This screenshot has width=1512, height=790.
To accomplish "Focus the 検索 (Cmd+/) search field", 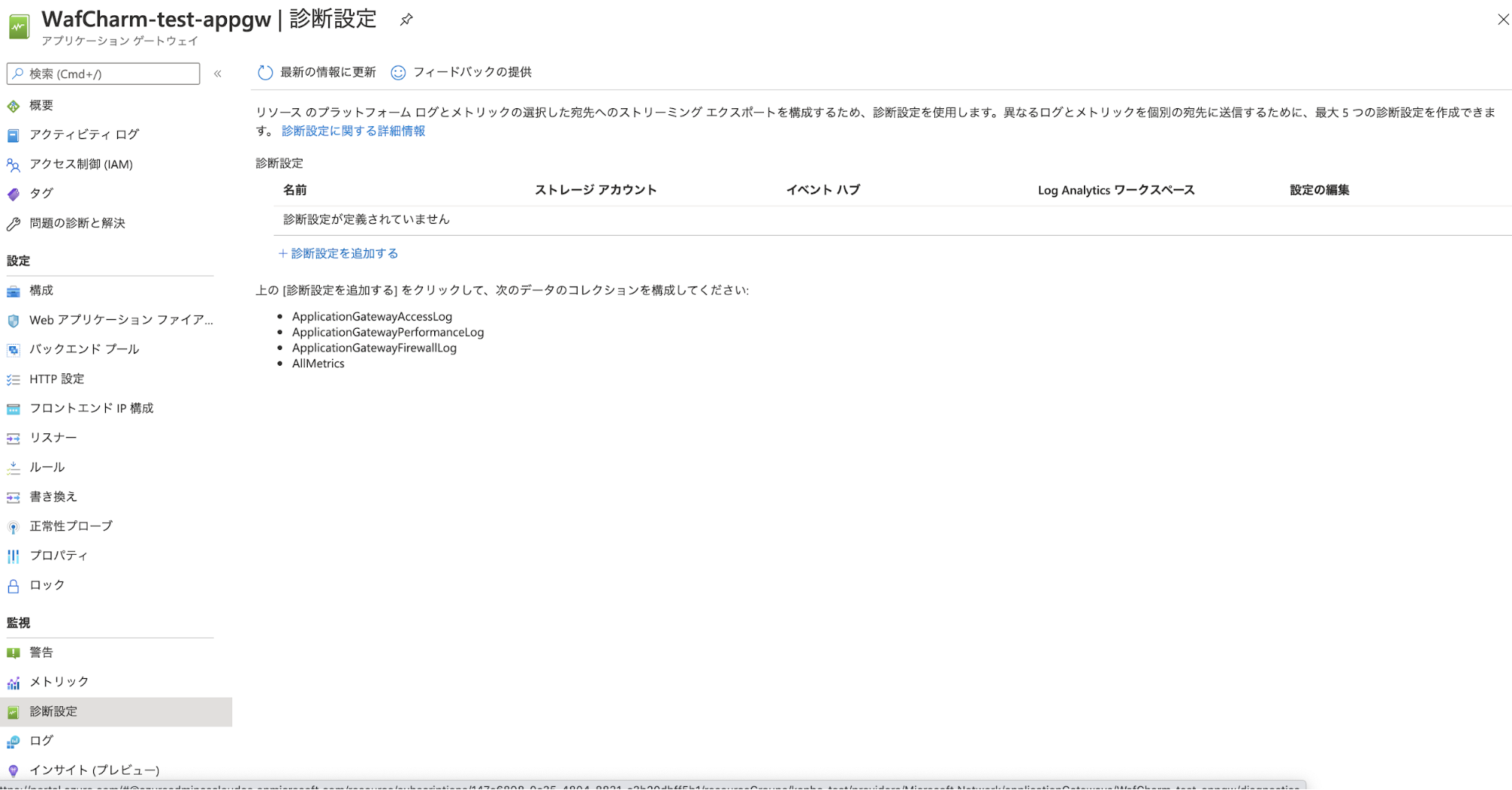I will 103,74.
